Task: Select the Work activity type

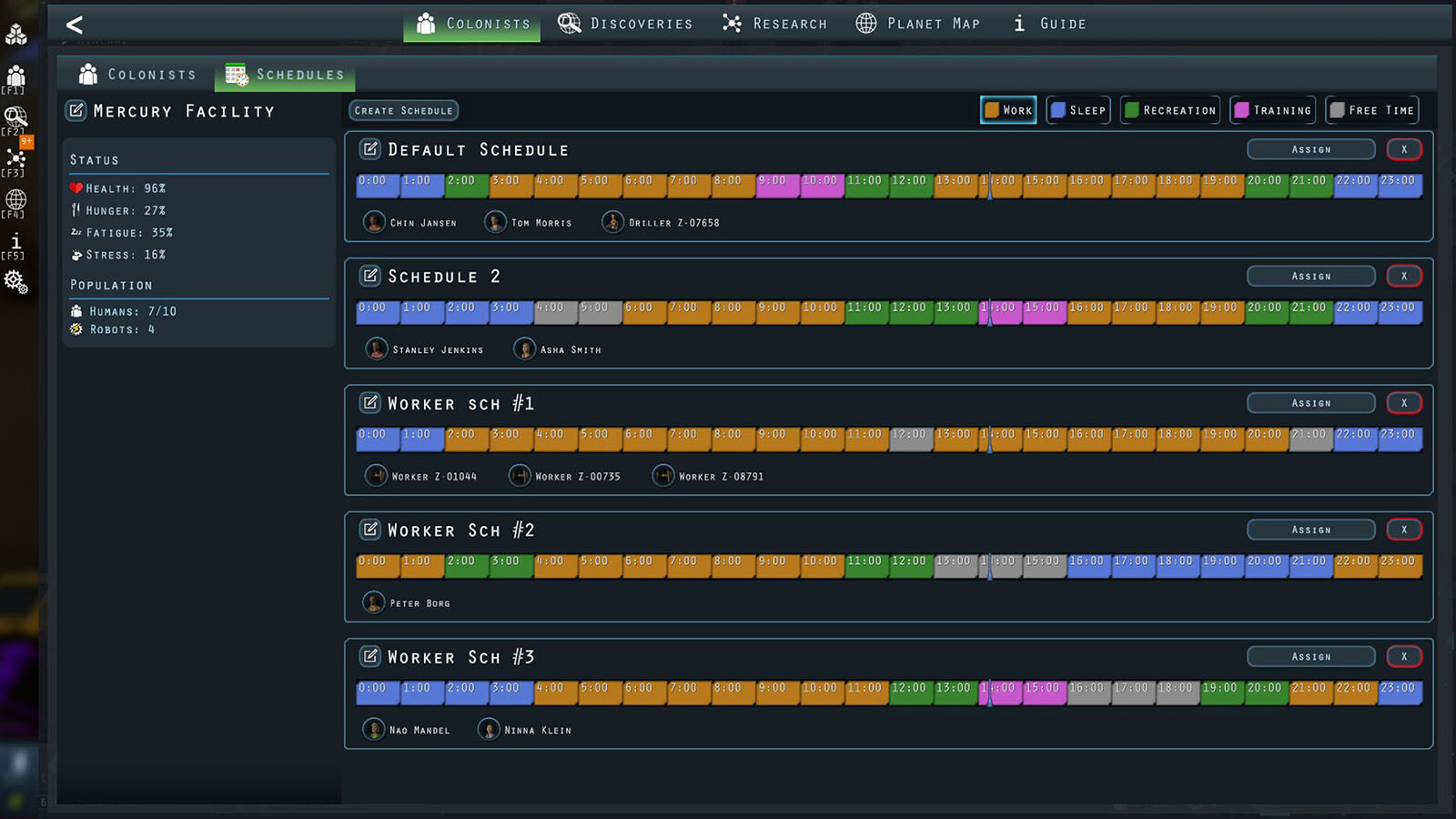Action: (x=1008, y=110)
